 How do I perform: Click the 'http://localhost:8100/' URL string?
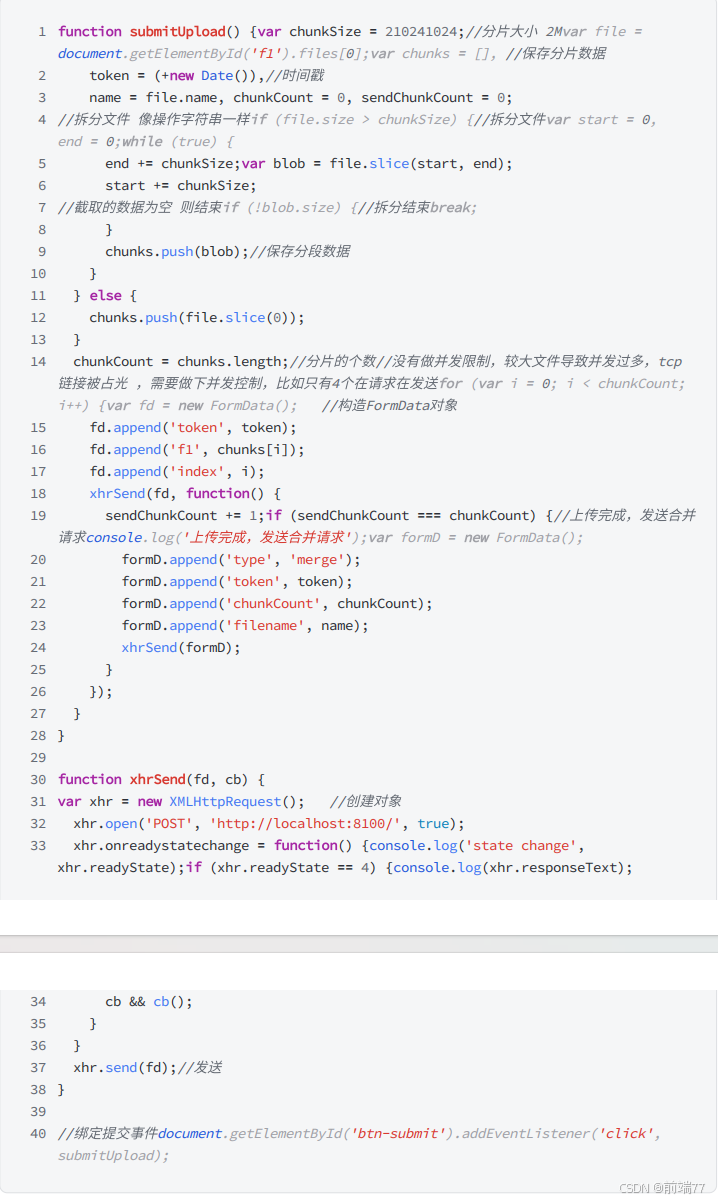click(305, 823)
